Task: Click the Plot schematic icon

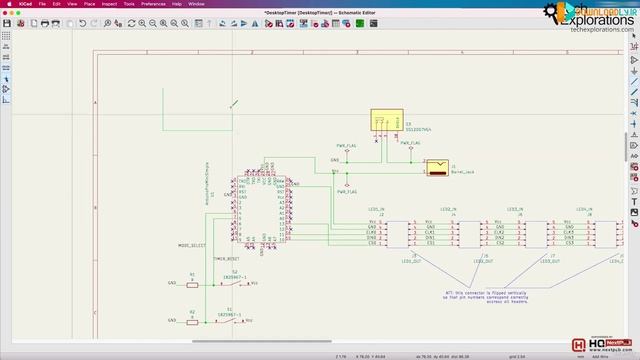Action: 56,24
